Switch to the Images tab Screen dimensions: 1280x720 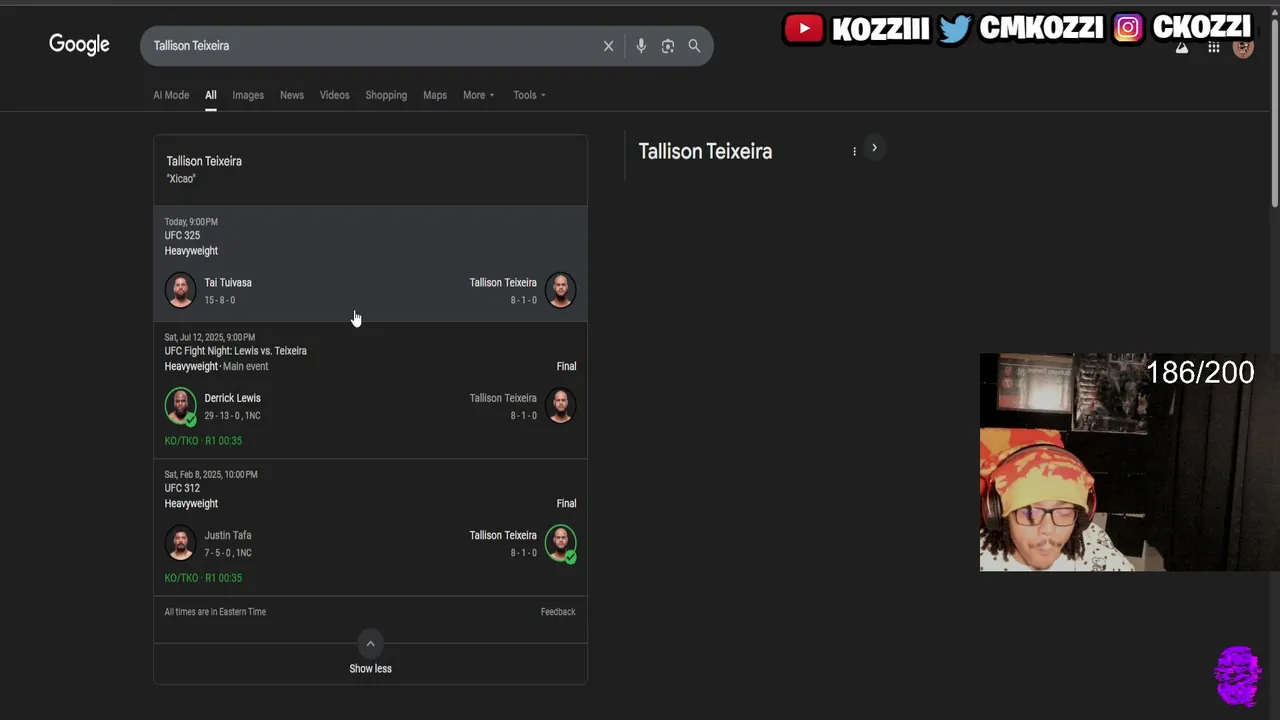coord(248,95)
